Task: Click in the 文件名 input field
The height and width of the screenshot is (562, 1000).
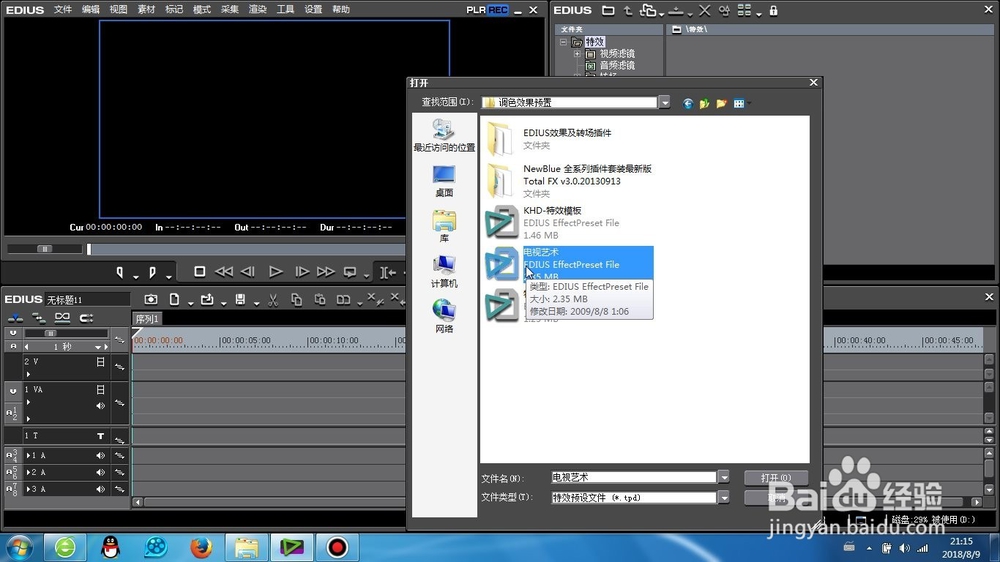Action: click(633, 477)
